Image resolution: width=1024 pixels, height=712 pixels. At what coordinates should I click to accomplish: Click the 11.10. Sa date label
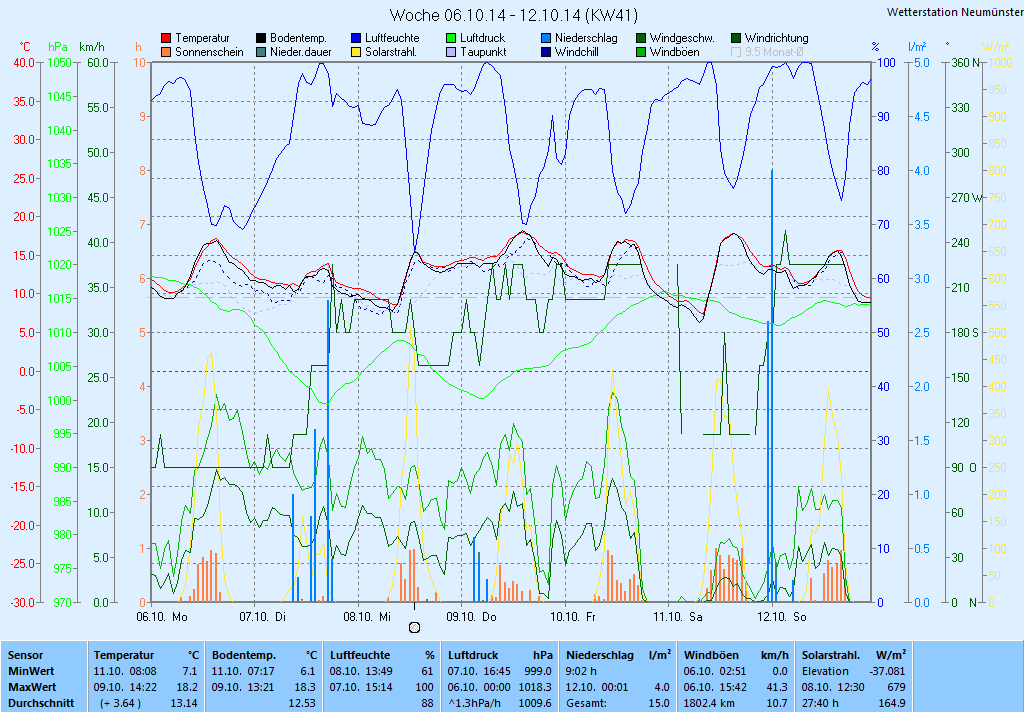[678, 617]
